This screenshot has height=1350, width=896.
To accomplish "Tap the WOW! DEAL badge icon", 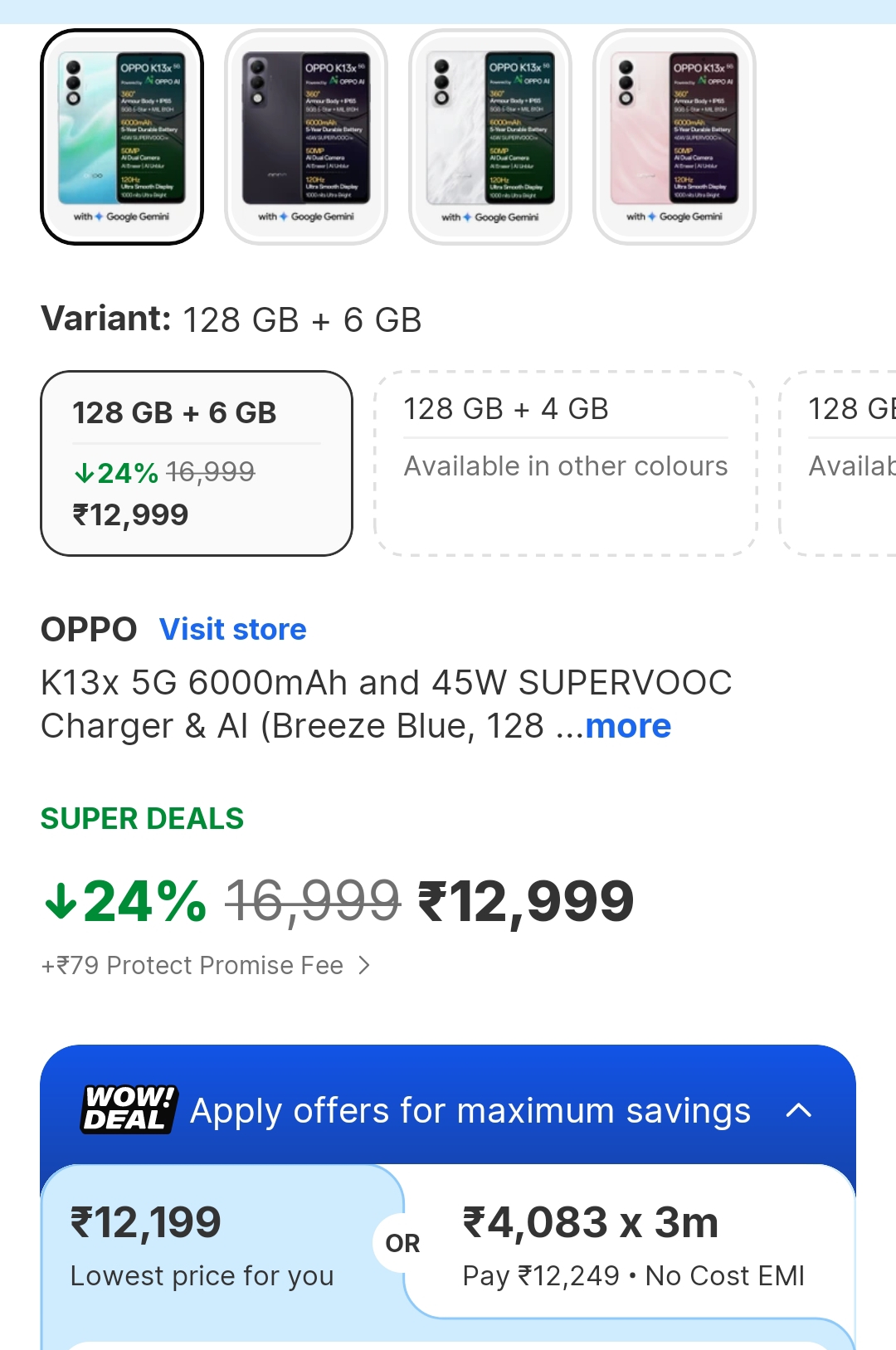I will 129,1109.
